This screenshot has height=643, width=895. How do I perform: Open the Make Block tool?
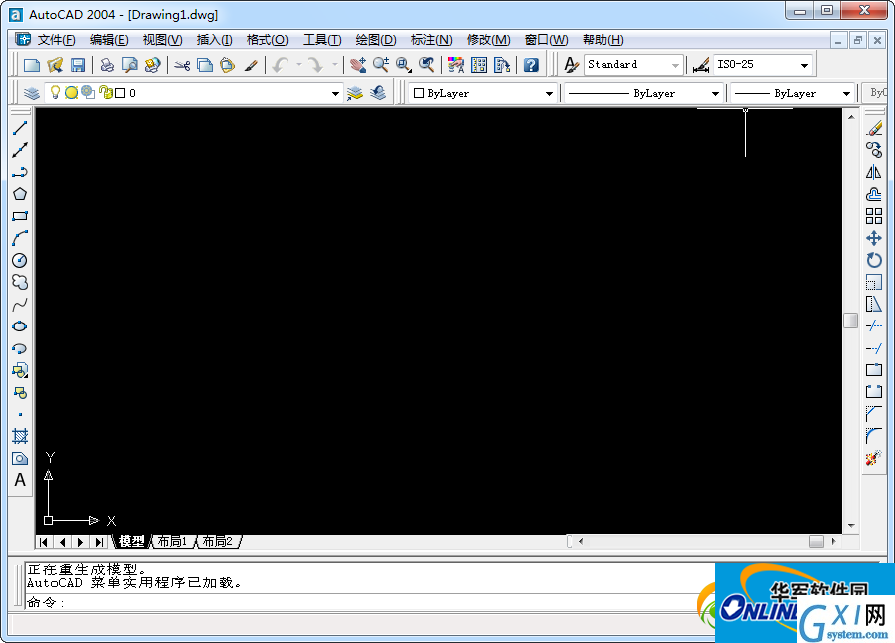[20, 393]
